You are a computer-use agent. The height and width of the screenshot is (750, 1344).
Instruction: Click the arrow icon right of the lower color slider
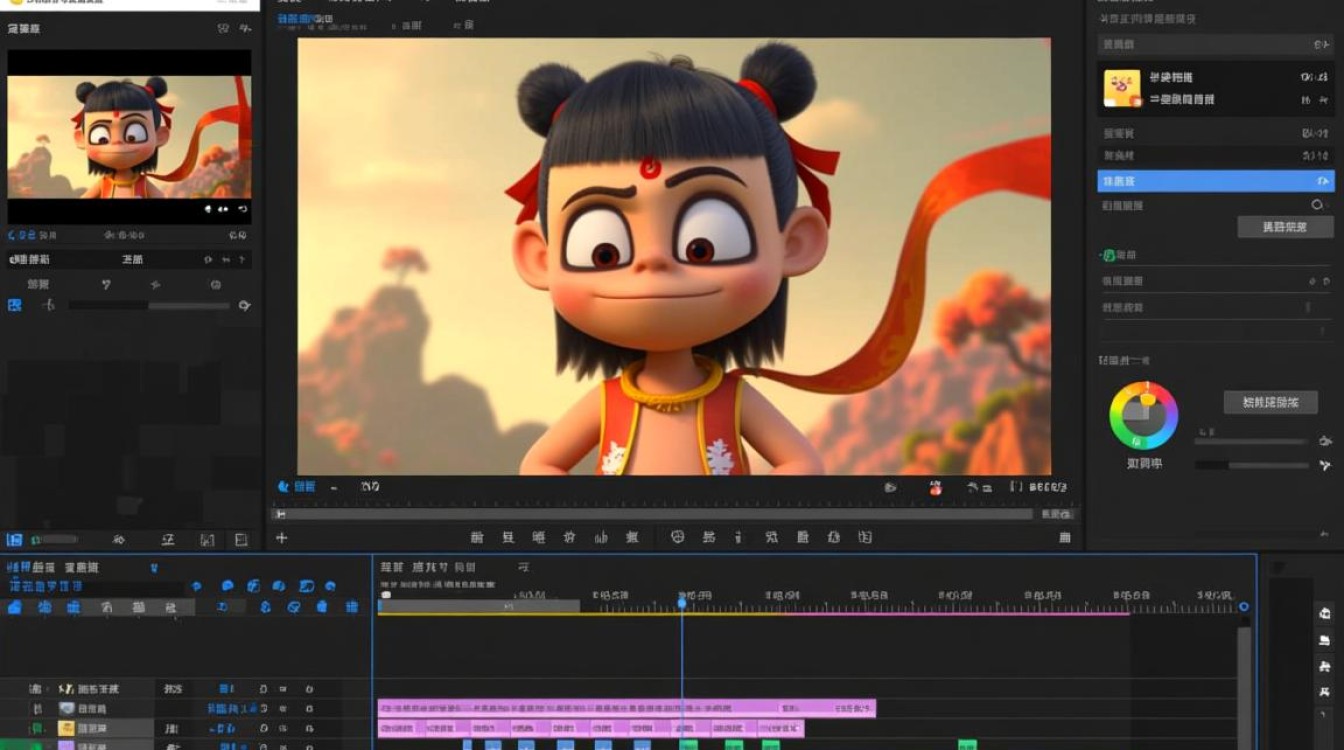pos(1325,465)
